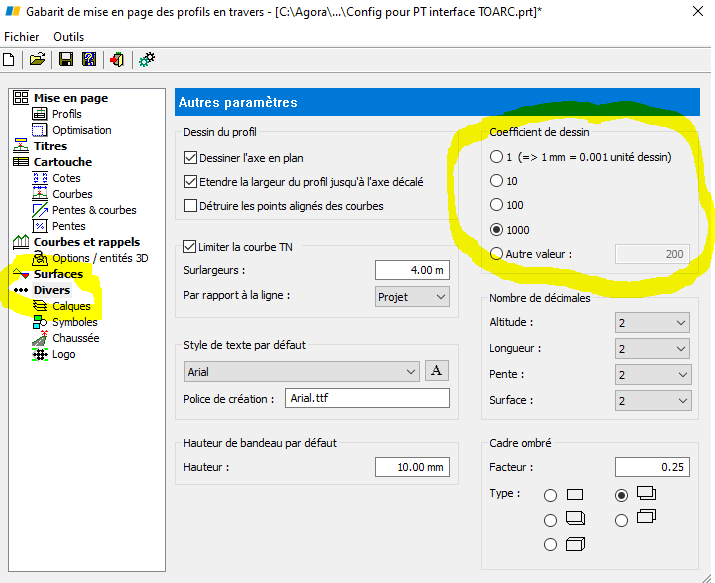Choose the Autre valeur radio option
The width and height of the screenshot is (715, 583).
(x=496, y=253)
